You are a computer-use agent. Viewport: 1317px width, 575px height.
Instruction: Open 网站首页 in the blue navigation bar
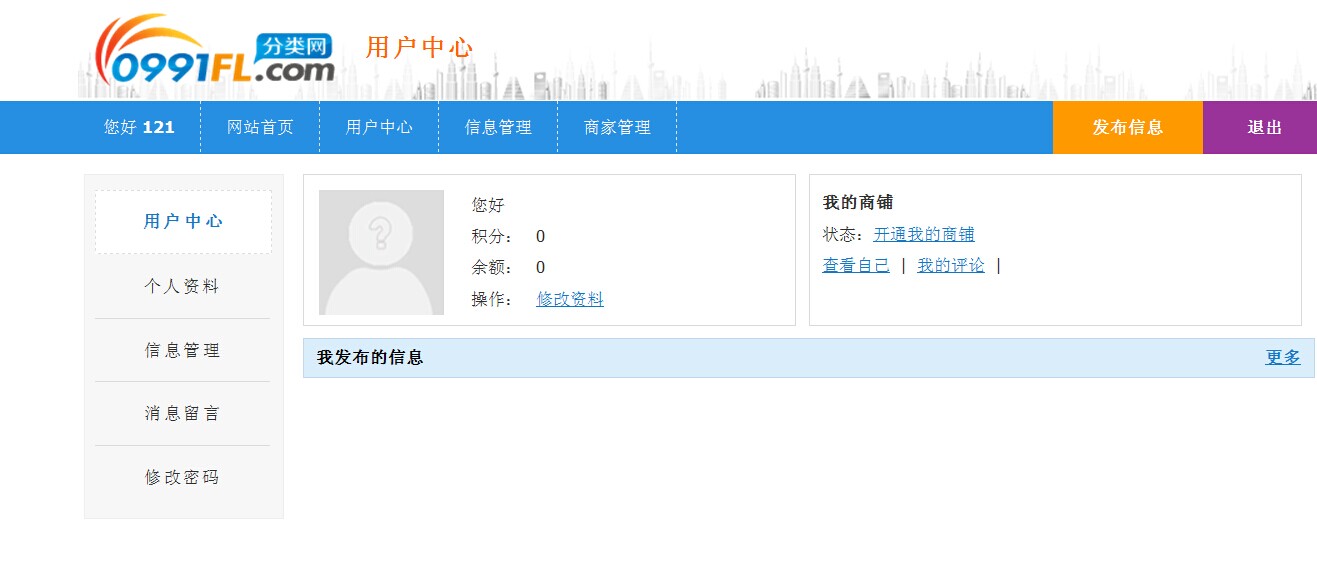coord(260,128)
